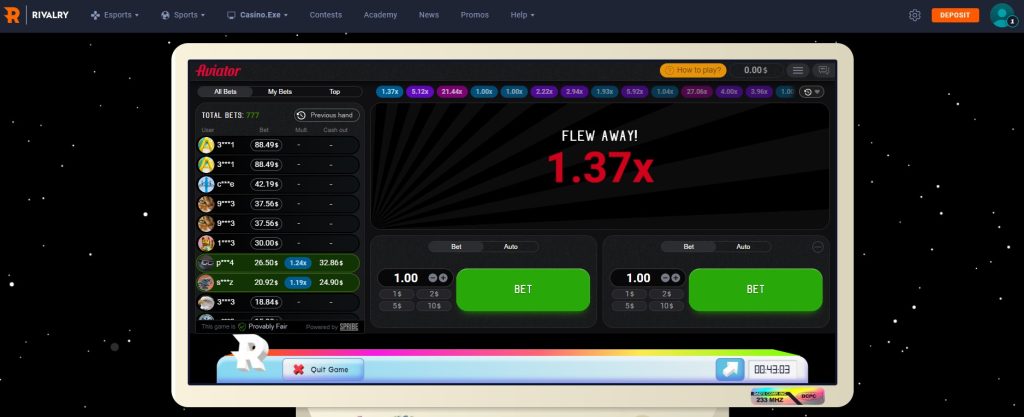The width and height of the screenshot is (1024, 417).
Task: Select the My Bets tab
Action: click(x=280, y=92)
